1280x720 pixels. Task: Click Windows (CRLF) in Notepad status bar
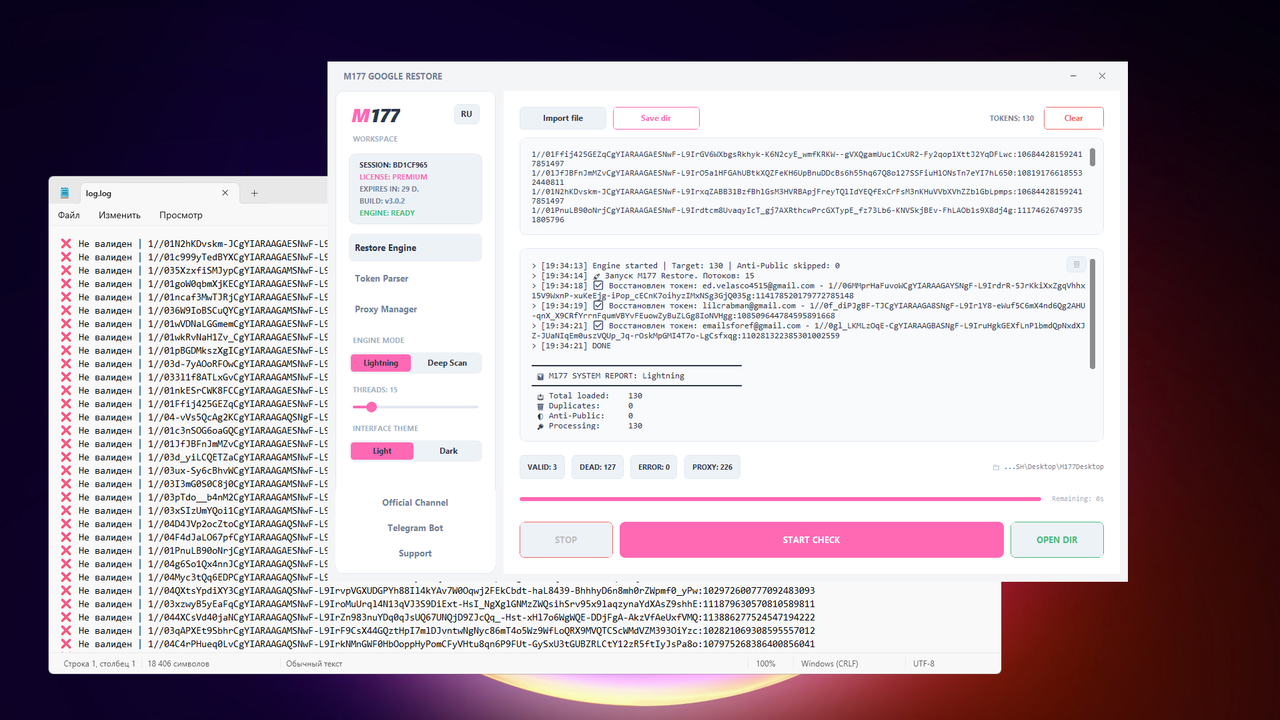click(x=831, y=664)
